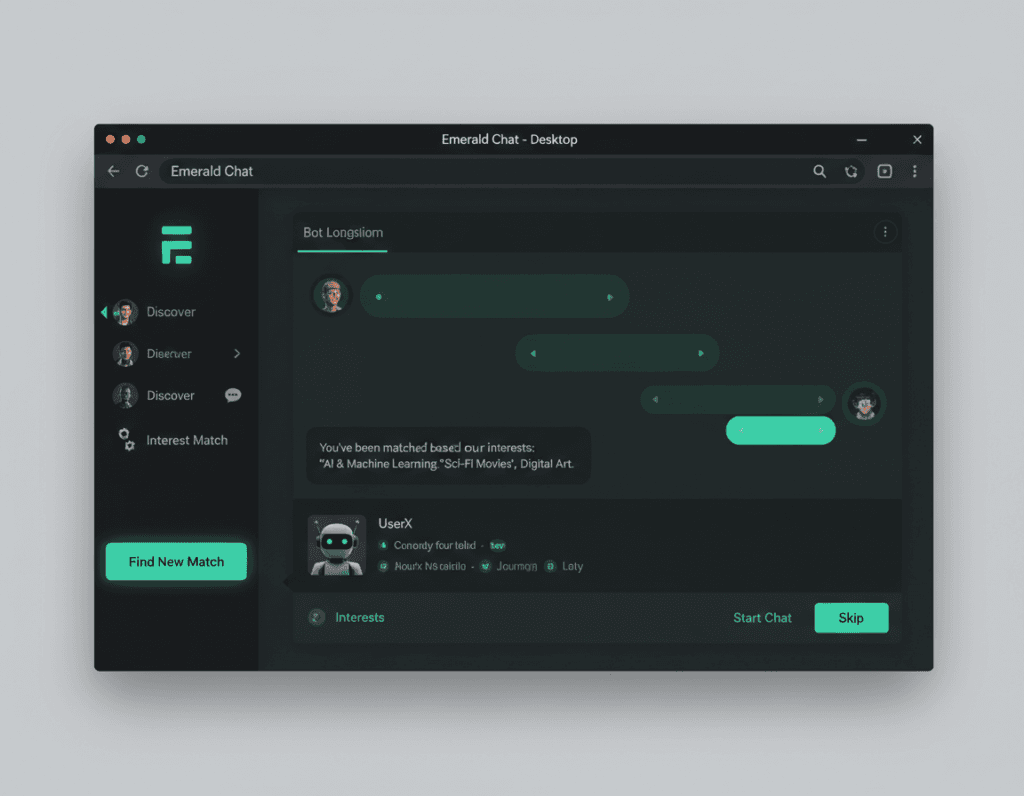1024x796 pixels.
Task: Click the green progress underline below Bot Longsliom
Action: (x=341, y=252)
